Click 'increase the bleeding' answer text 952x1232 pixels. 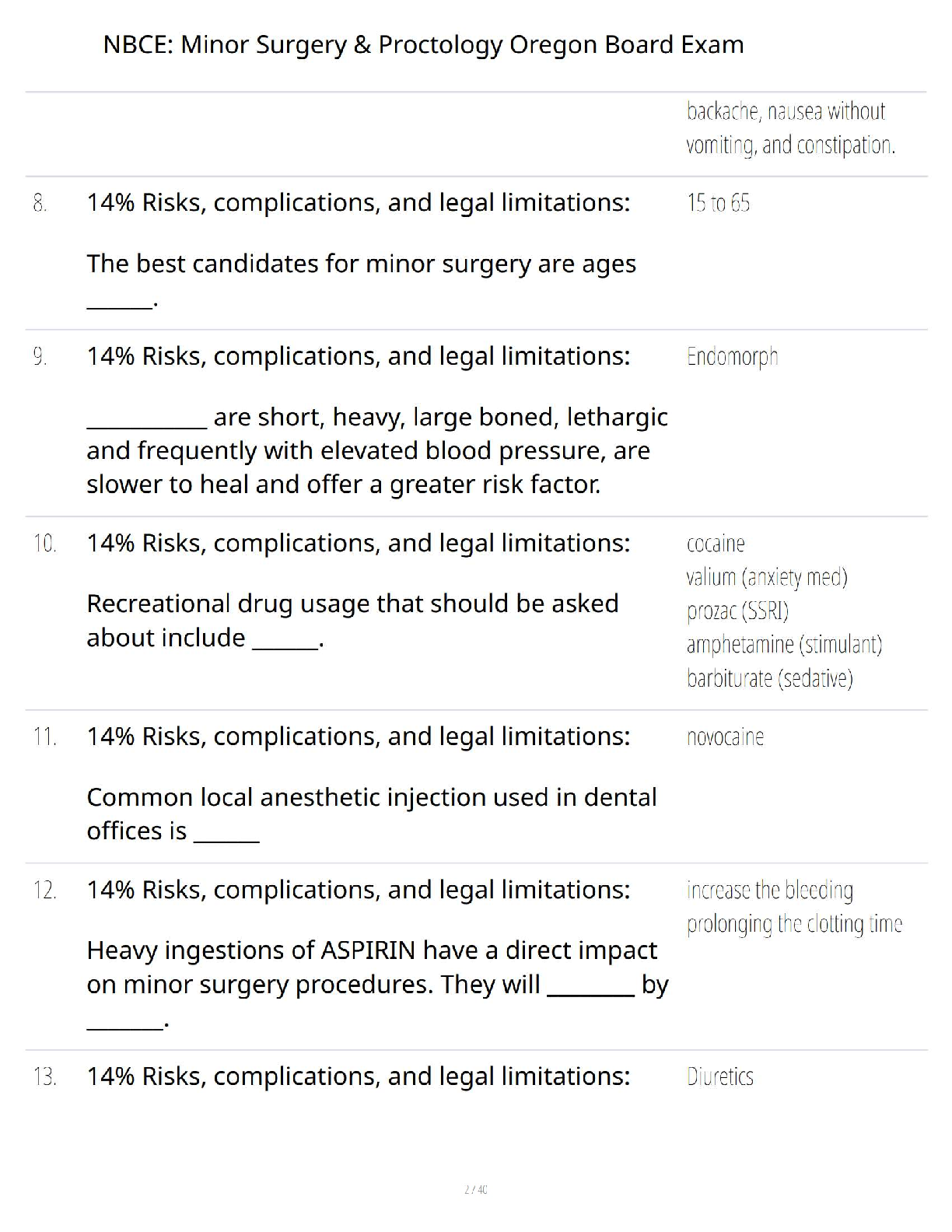(x=769, y=891)
